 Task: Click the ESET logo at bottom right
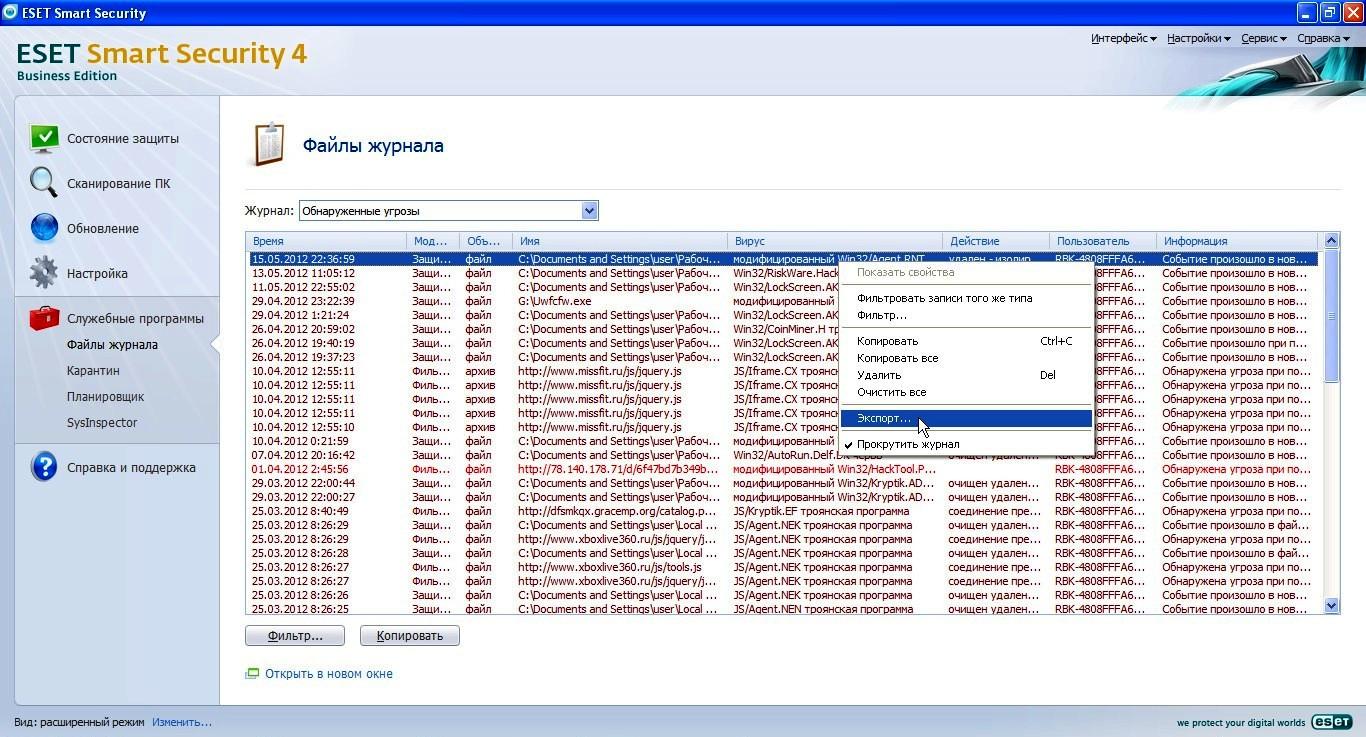[1331, 722]
